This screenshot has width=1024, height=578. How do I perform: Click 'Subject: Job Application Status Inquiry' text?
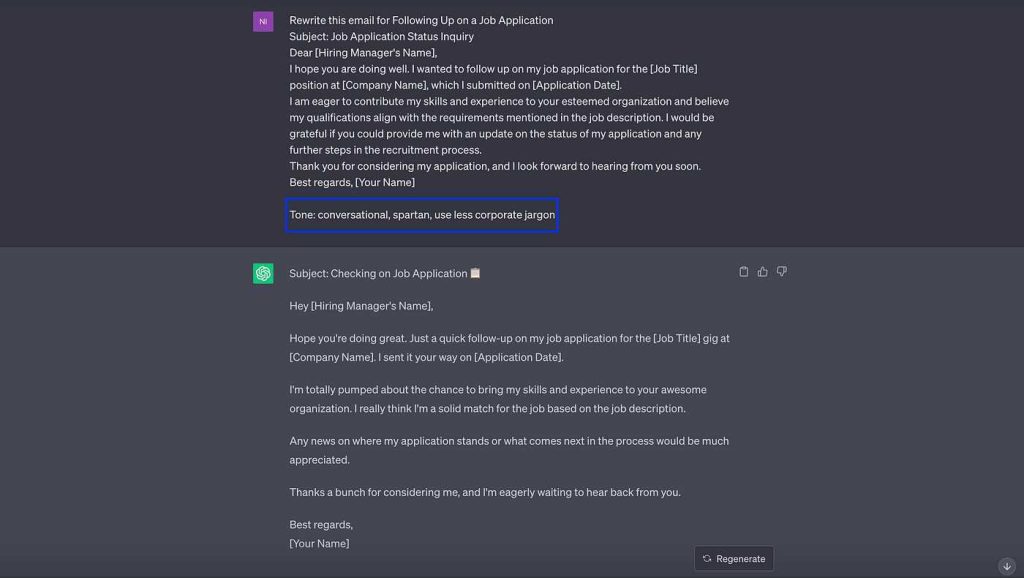(381, 37)
